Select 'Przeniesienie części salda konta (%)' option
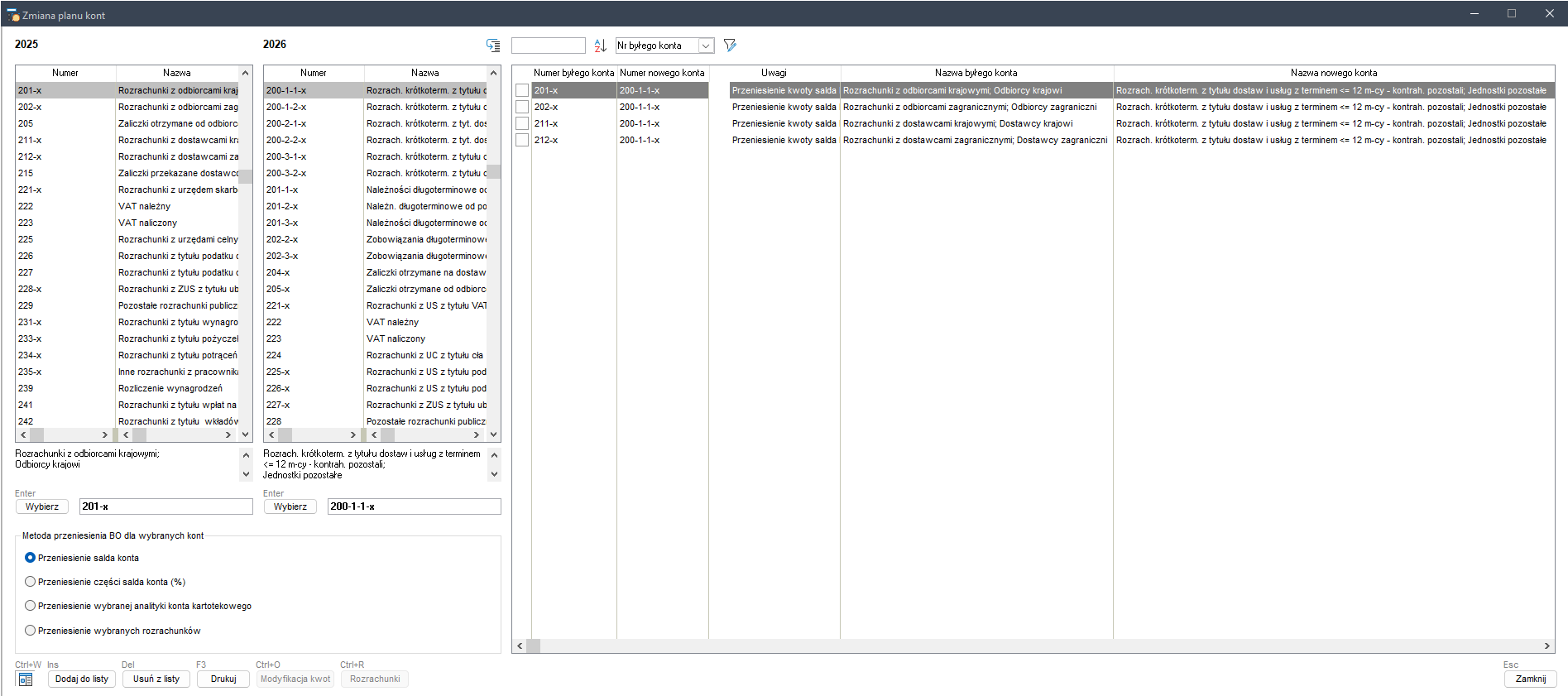This screenshot has width=1568, height=696. [x=31, y=582]
